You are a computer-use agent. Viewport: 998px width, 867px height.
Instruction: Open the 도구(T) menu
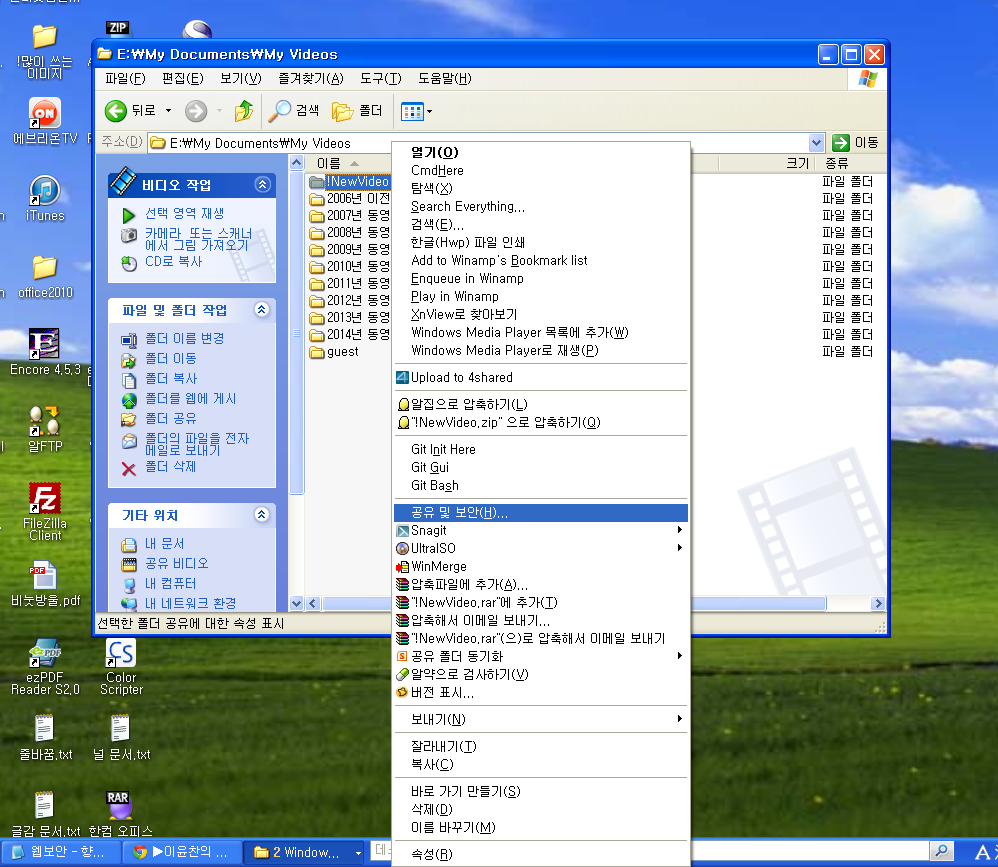[381, 78]
